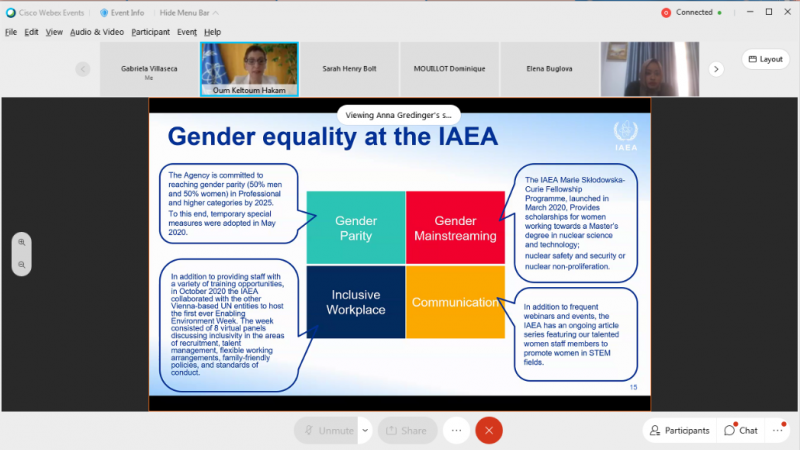Click the Layout grid icon
Image resolution: width=800 pixels, height=450 pixels.
point(753,59)
